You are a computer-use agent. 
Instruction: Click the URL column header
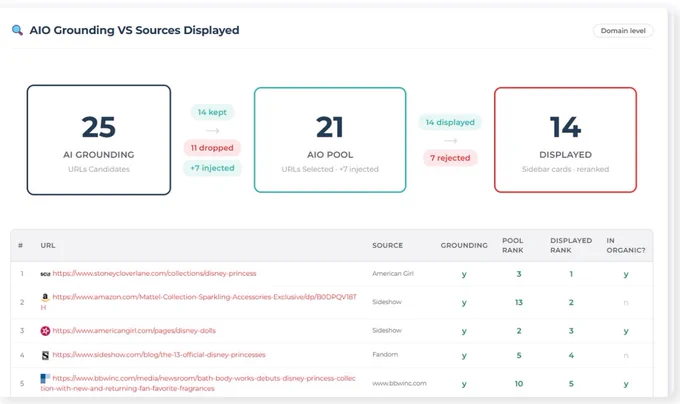48,245
